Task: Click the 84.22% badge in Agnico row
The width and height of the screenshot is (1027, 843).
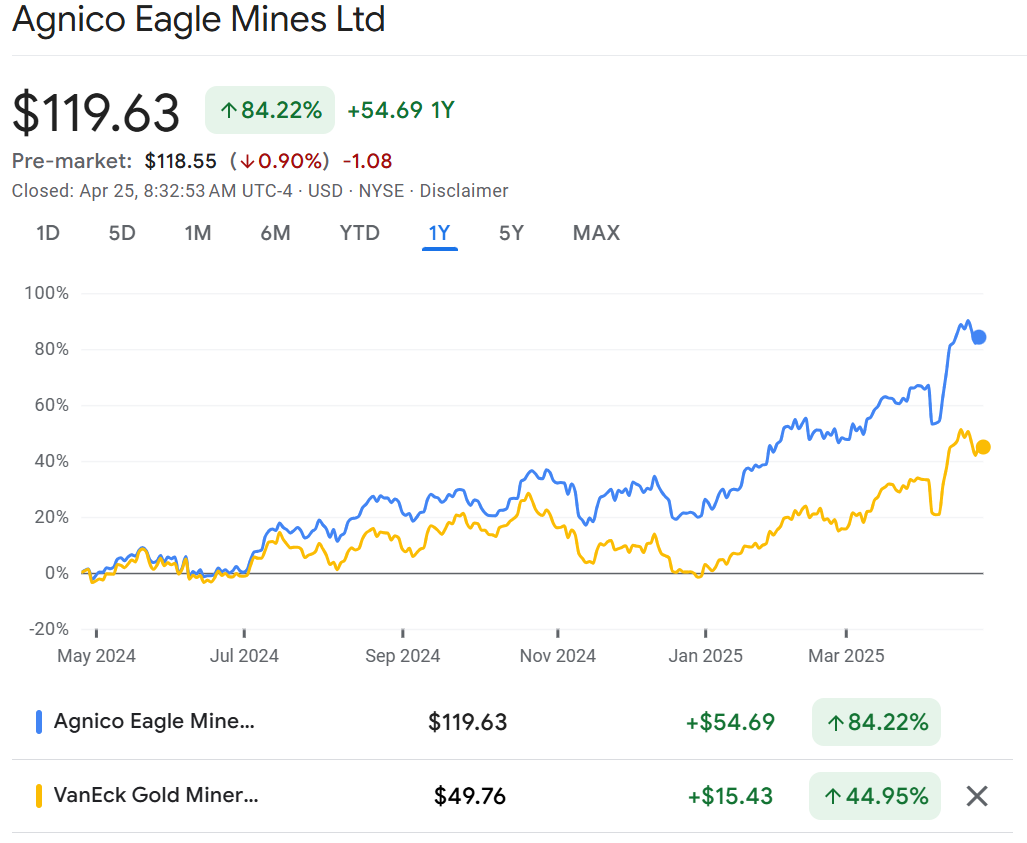Action: pos(876,722)
